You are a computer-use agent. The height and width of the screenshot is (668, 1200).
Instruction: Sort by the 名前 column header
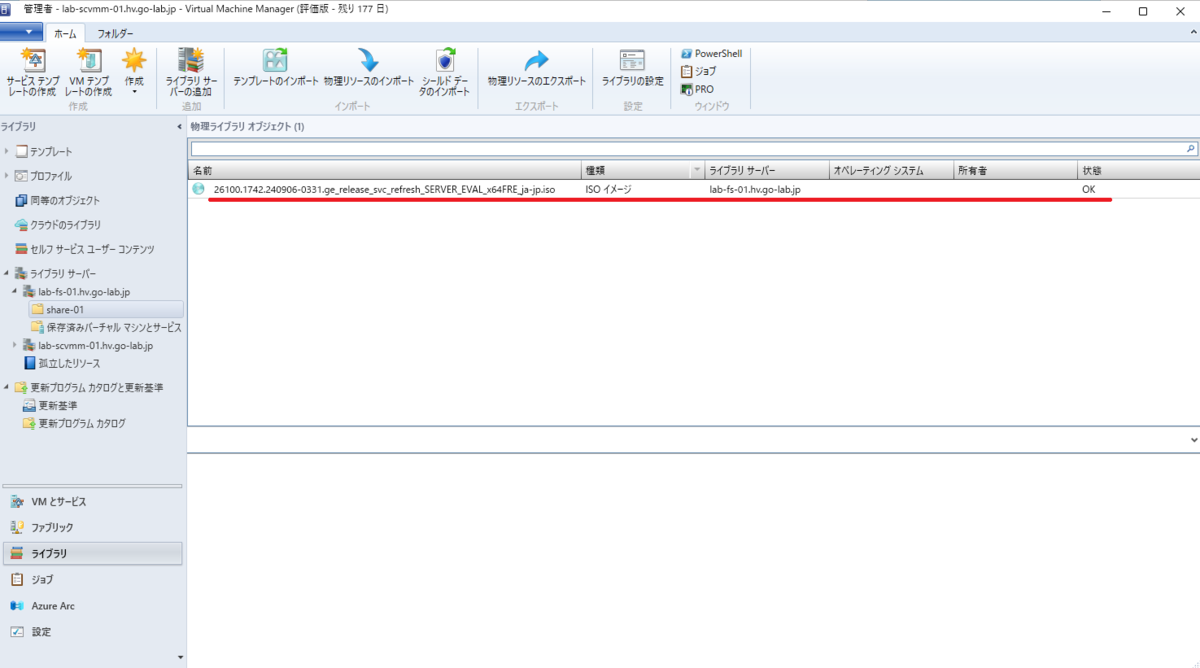tap(384, 171)
